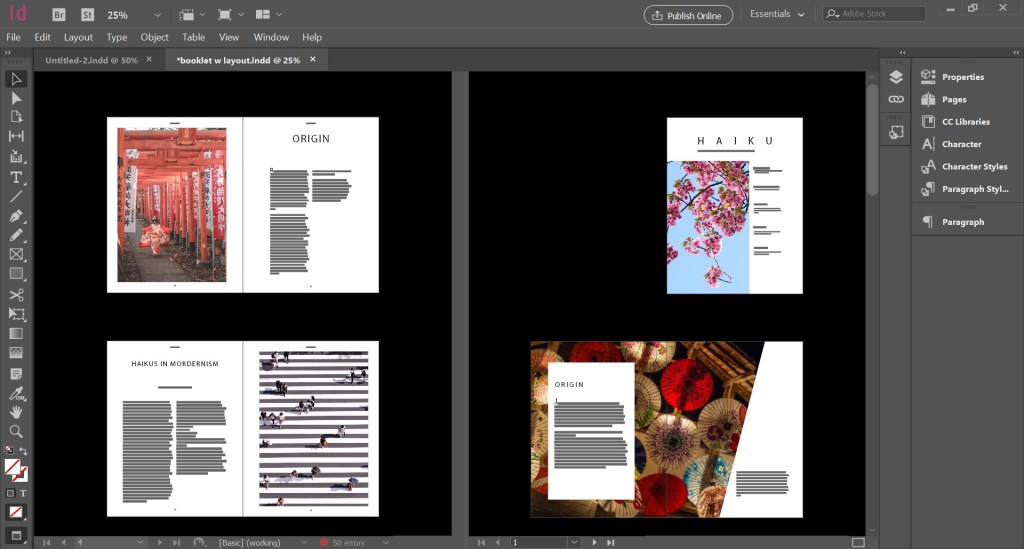Screen dimensions: 1024x549
Task: Toggle screen mode at toolbar bottom
Action: pyautogui.click(x=16, y=535)
